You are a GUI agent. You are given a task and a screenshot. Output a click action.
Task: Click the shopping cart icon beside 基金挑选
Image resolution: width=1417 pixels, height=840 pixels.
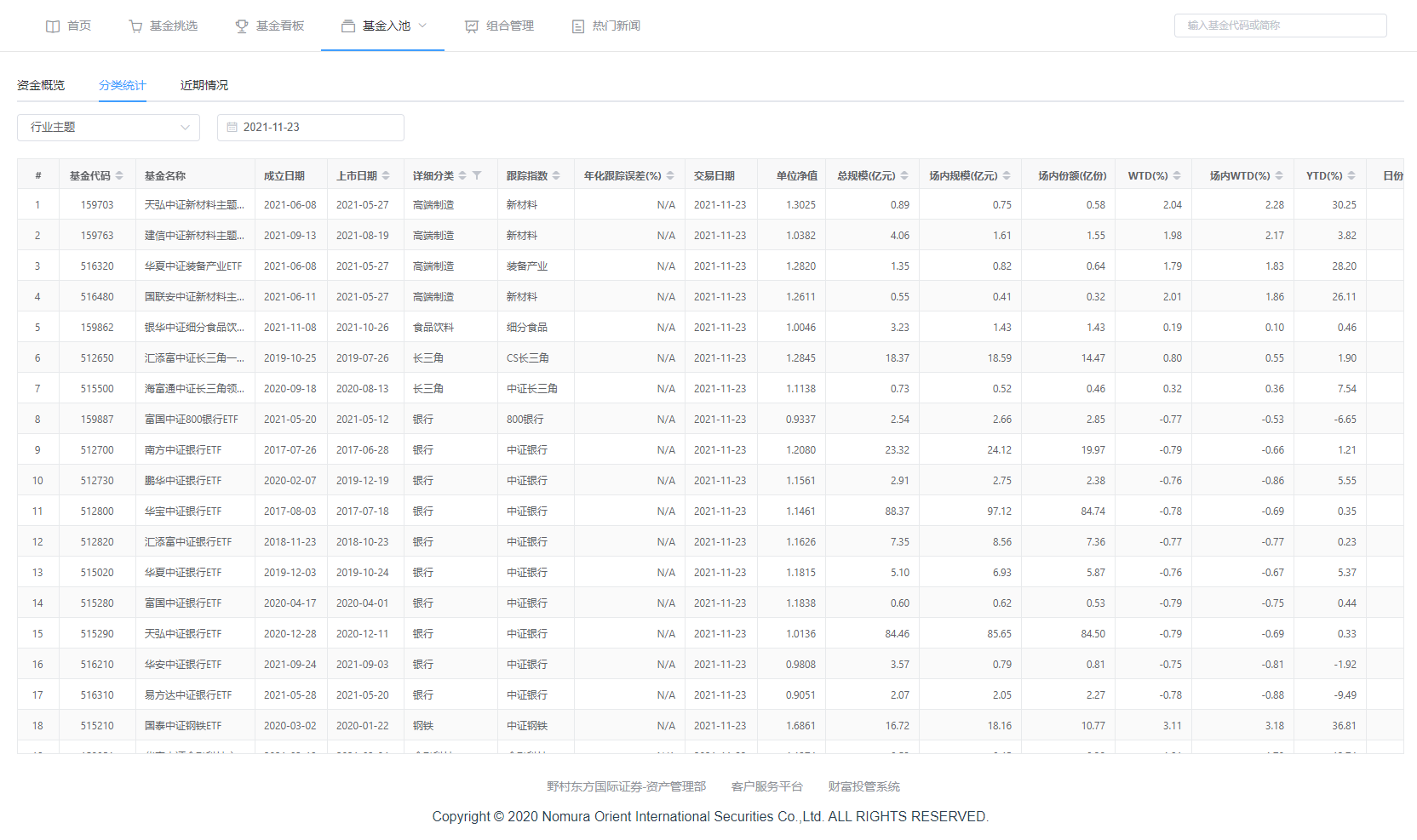coord(135,26)
